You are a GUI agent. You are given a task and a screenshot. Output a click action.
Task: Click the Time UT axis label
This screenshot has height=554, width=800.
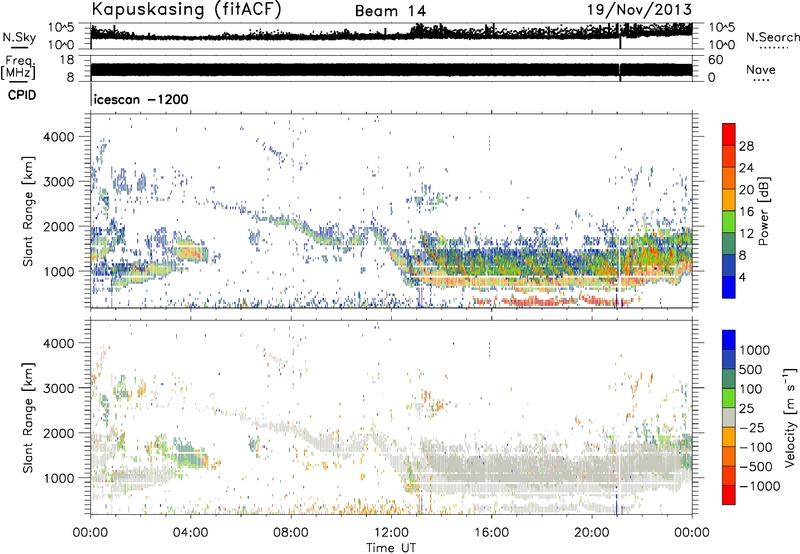pos(391,548)
